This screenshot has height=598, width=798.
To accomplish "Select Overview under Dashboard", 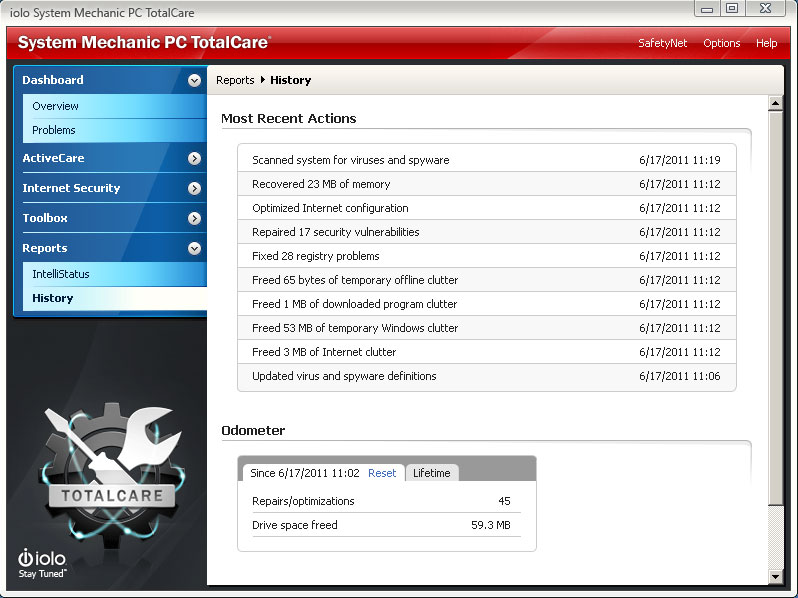I will [115, 106].
